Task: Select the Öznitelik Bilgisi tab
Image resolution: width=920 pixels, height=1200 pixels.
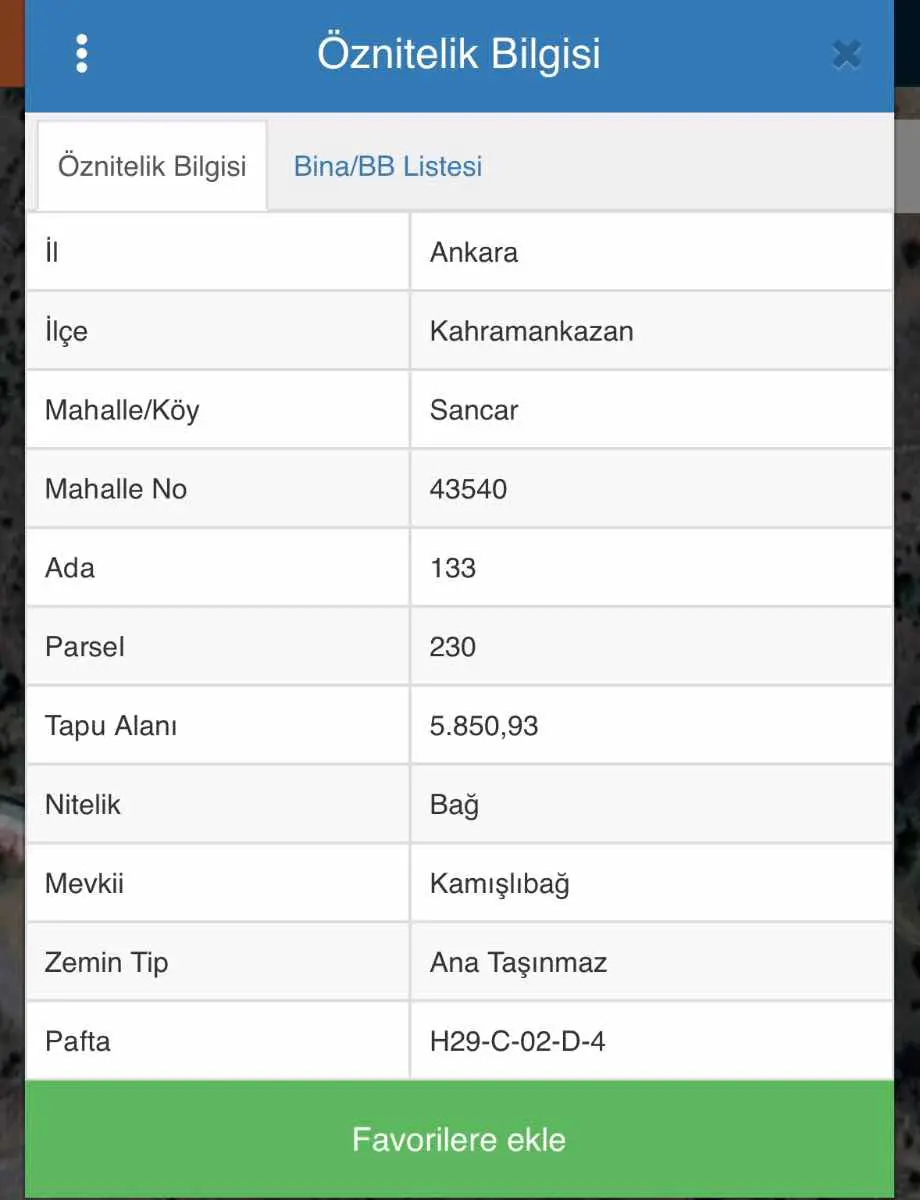Action: point(152,166)
